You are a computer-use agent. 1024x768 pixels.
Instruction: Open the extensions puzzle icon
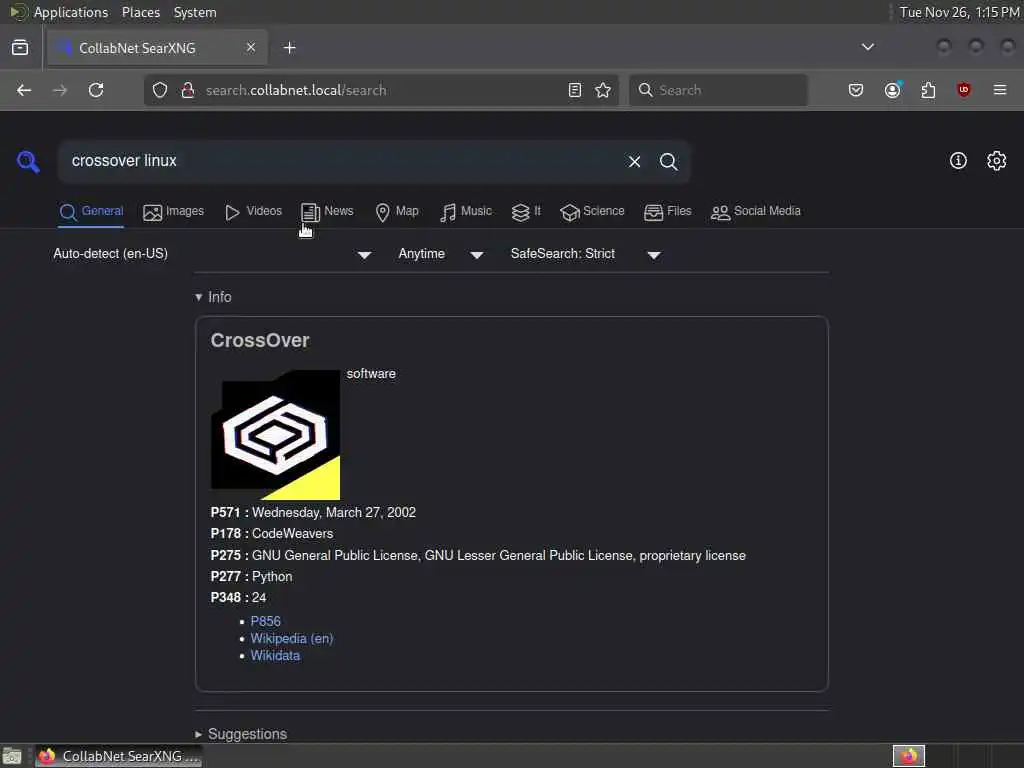click(x=928, y=90)
